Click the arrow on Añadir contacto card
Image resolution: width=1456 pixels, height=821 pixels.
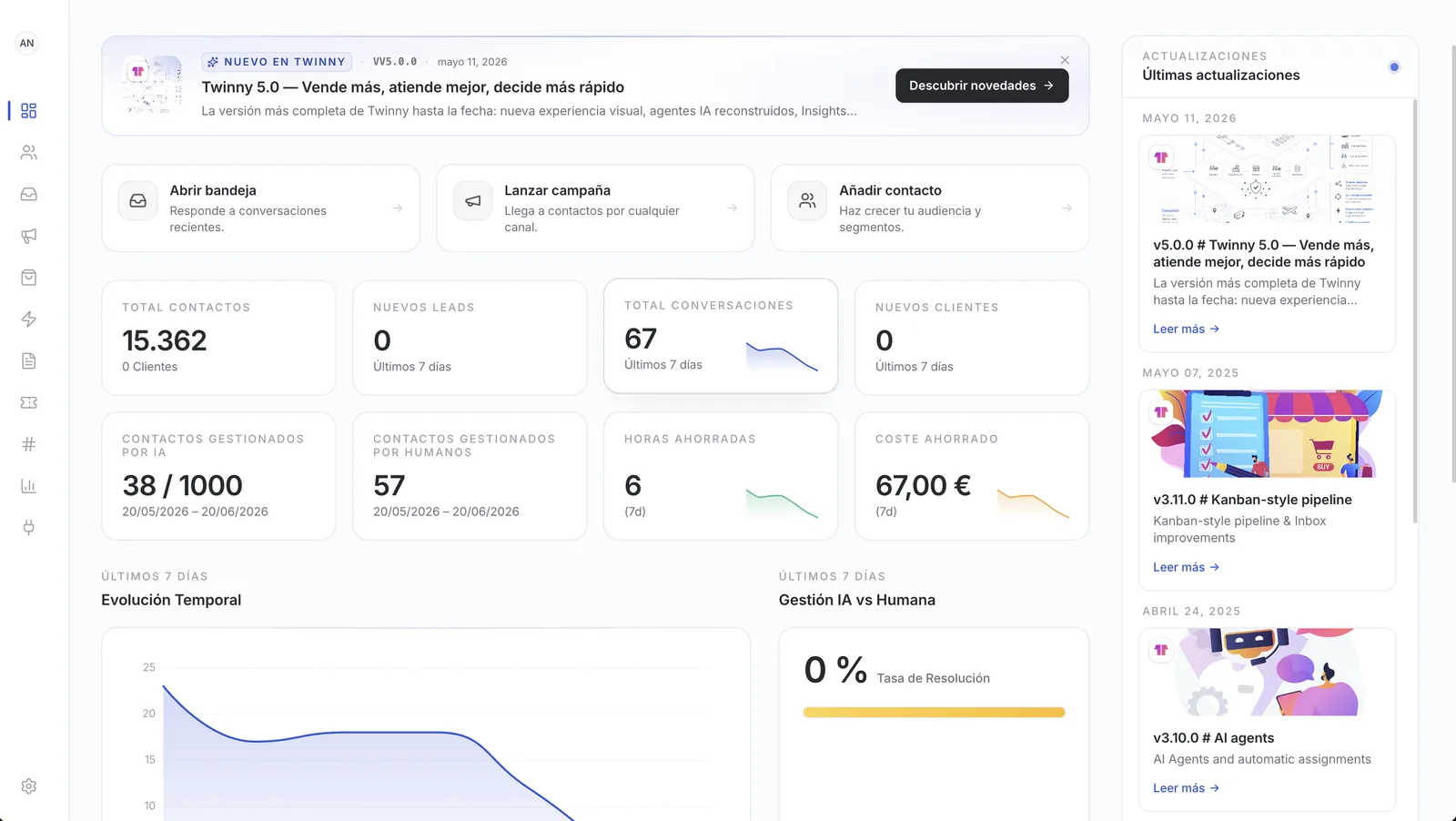click(1067, 208)
